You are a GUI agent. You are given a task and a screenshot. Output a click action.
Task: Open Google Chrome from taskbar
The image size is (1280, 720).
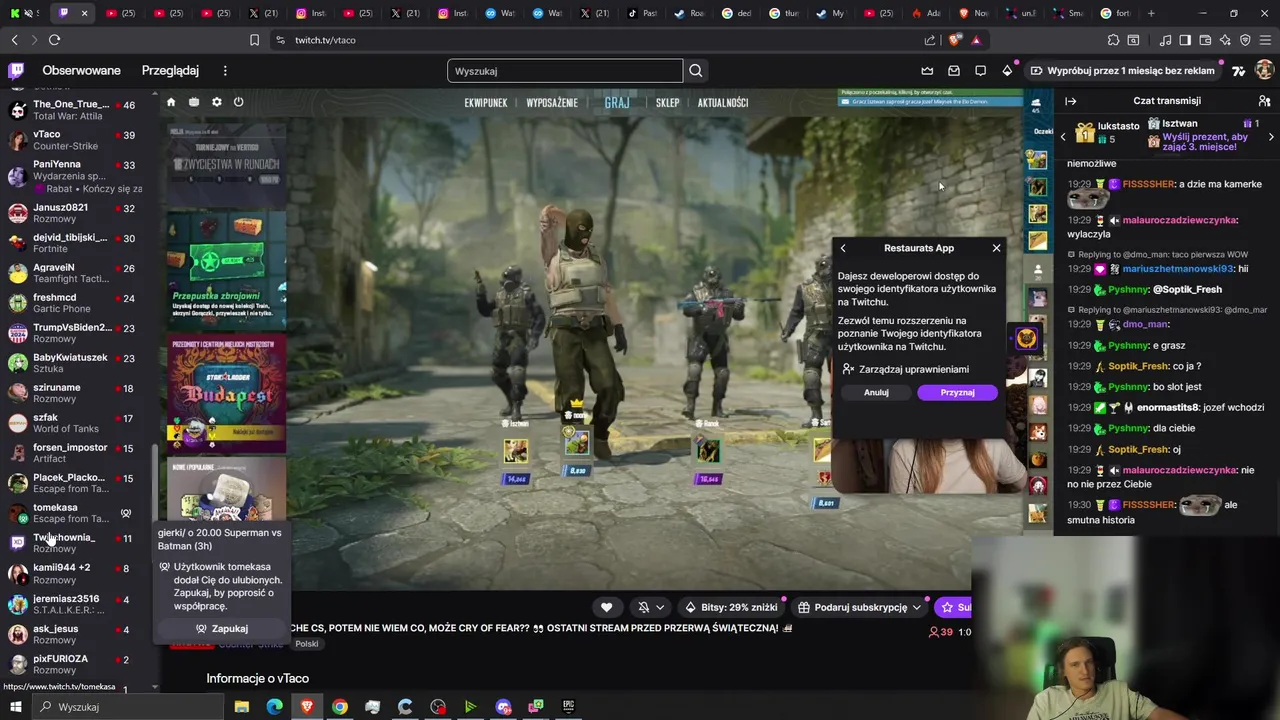[x=340, y=707]
